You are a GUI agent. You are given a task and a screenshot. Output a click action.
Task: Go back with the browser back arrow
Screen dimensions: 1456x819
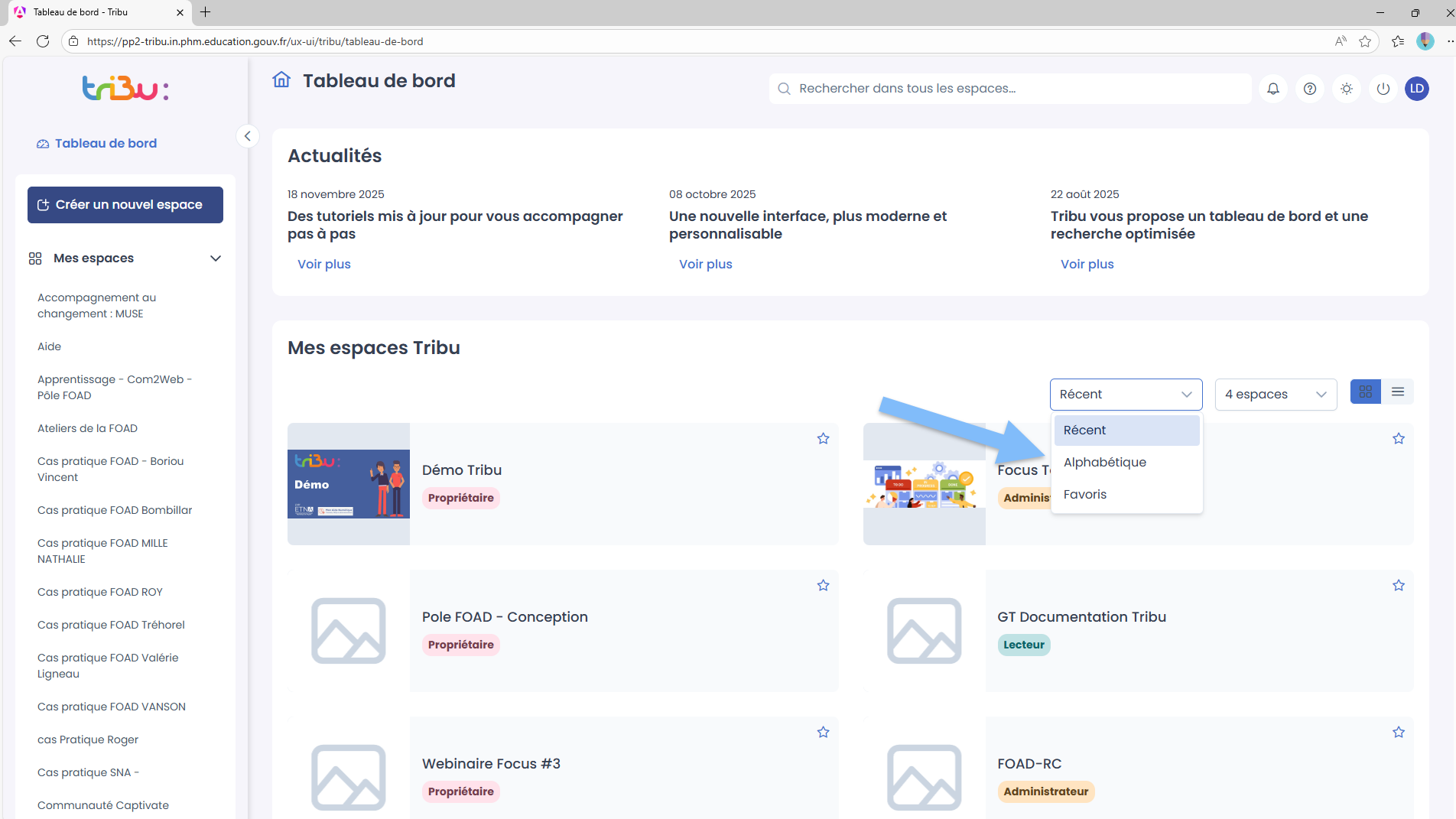(x=15, y=41)
